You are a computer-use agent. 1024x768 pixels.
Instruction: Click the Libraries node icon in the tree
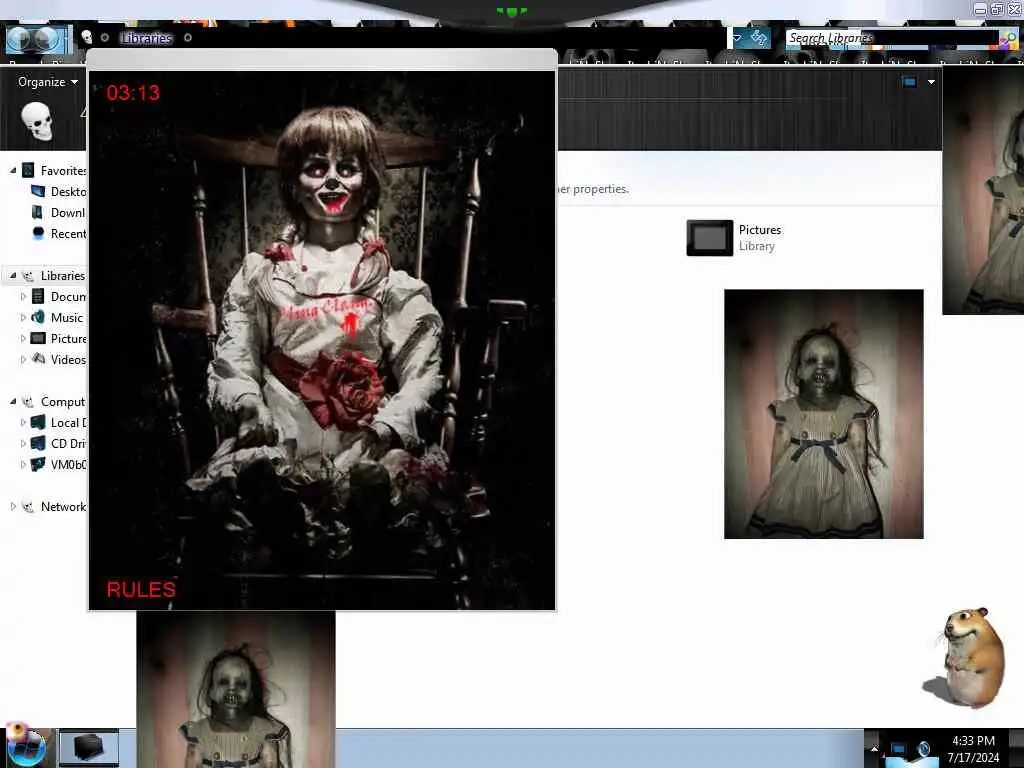pos(28,276)
